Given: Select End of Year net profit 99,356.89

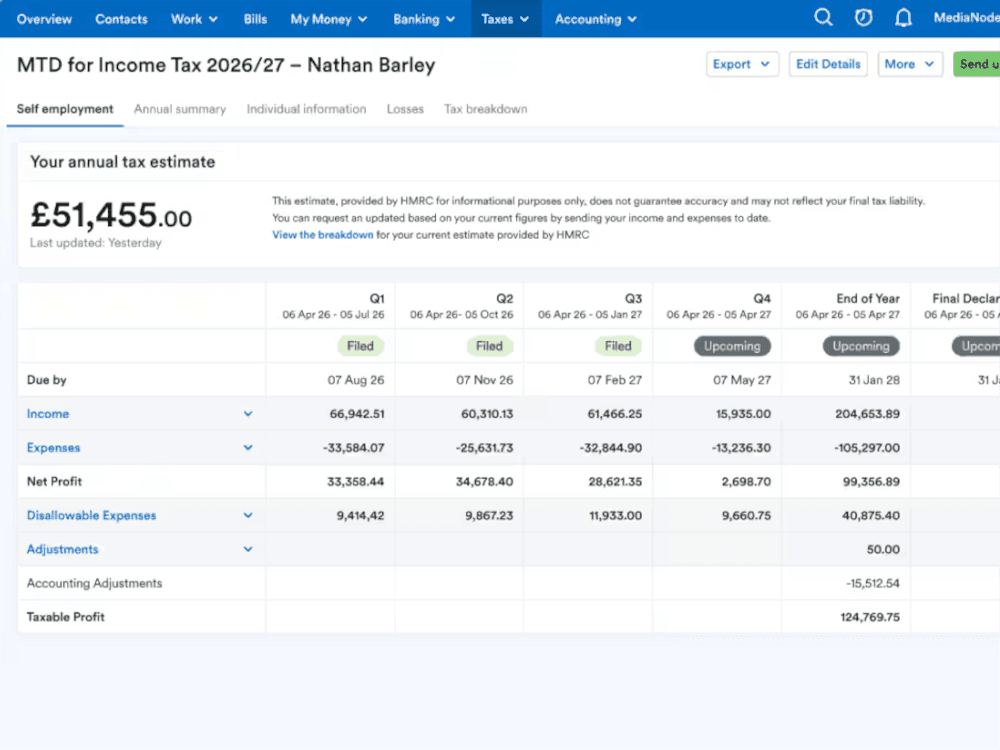Looking at the screenshot, I should [x=871, y=482].
